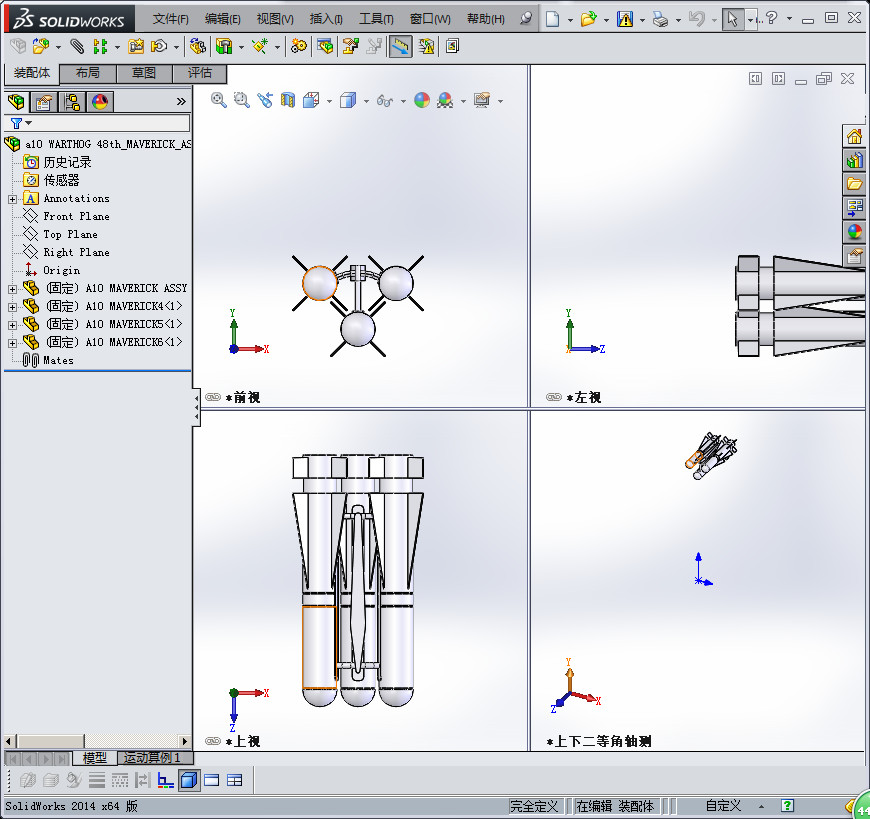This screenshot has height=819, width=870.
Task: Click the Apply Scene icon
Action: point(445,100)
